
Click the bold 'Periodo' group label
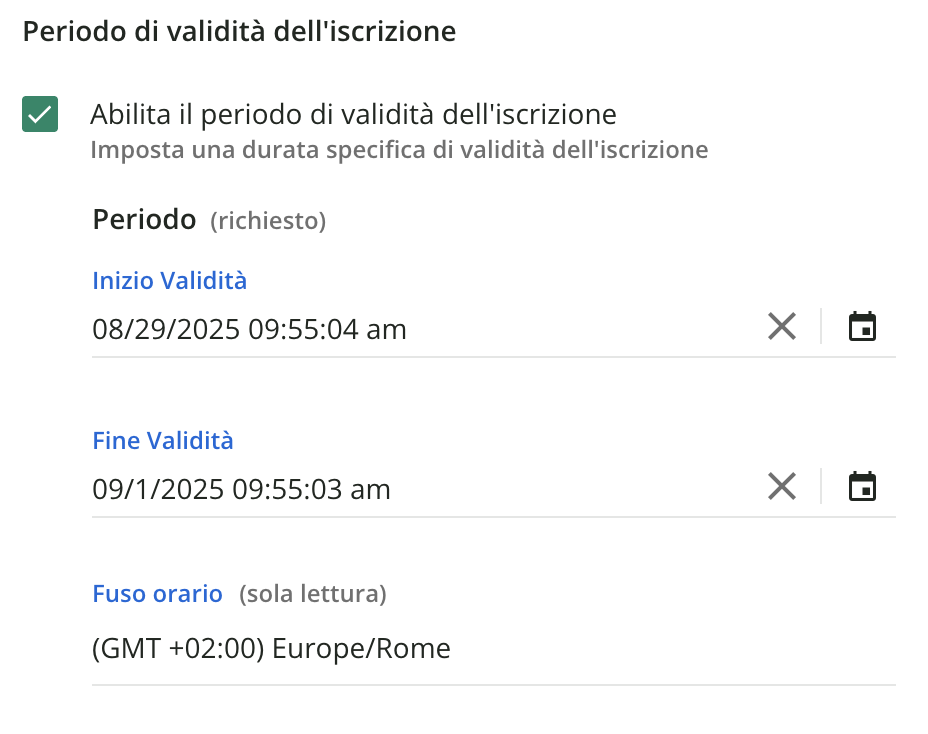[144, 219]
